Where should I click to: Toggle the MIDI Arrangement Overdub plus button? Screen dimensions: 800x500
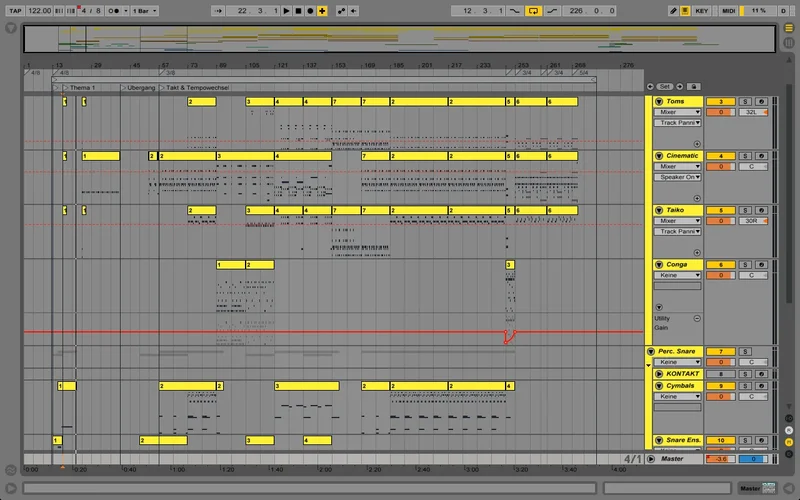pos(322,11)
